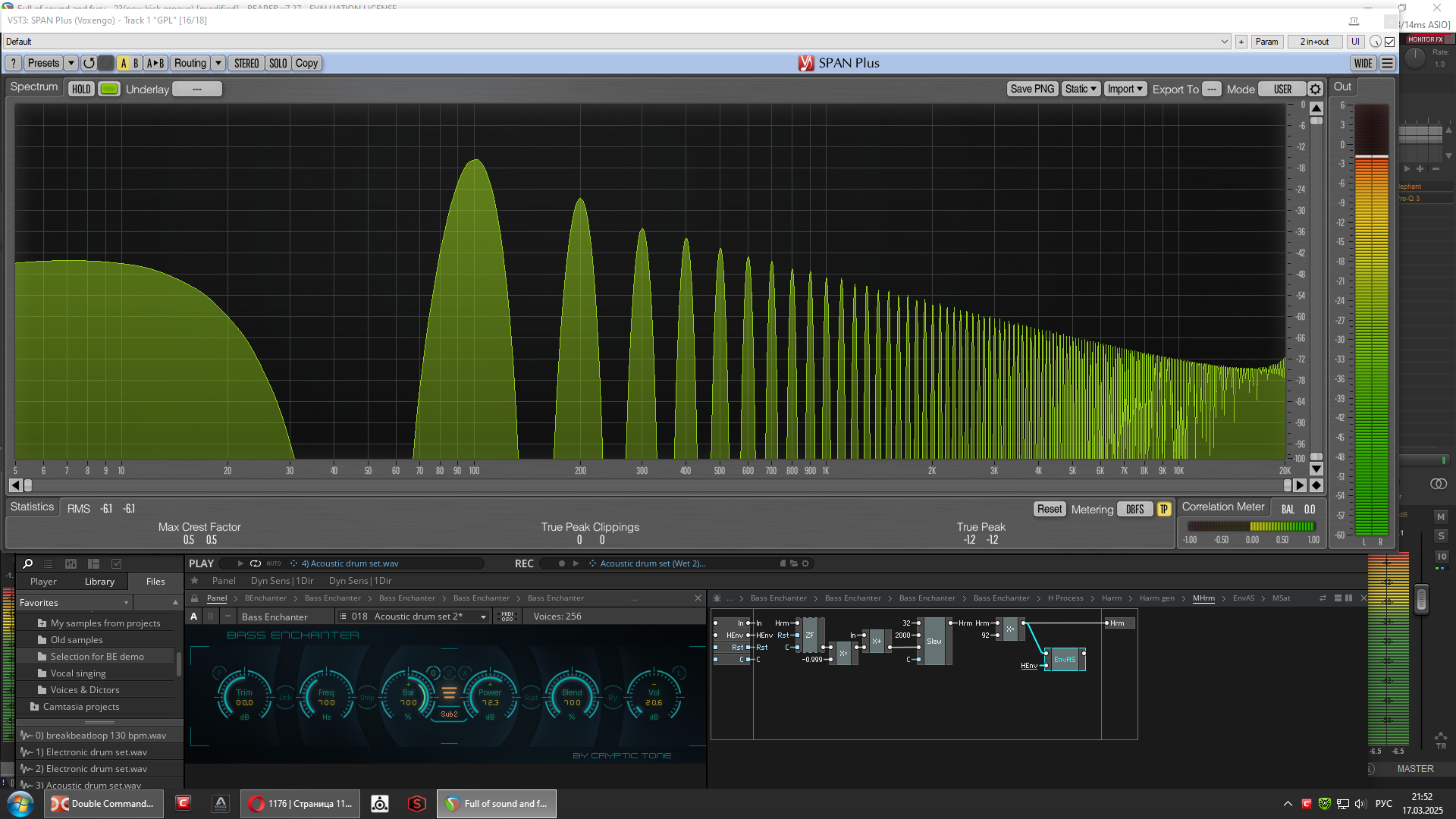Adjust the Blend knob

[572, 695]
